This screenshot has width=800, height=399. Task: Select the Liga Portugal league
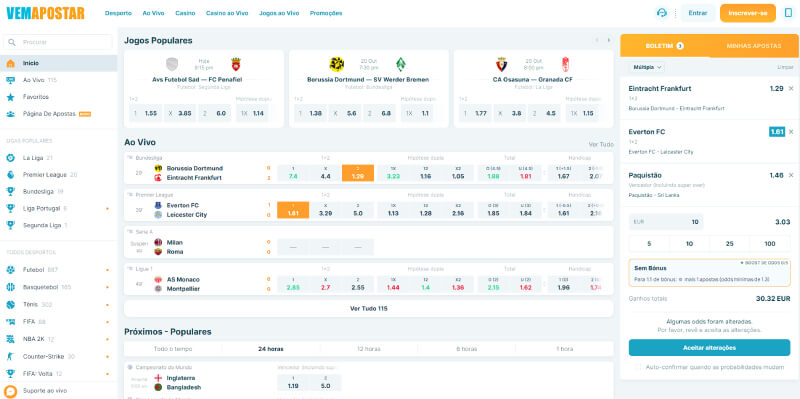click(x=59, y=208)
